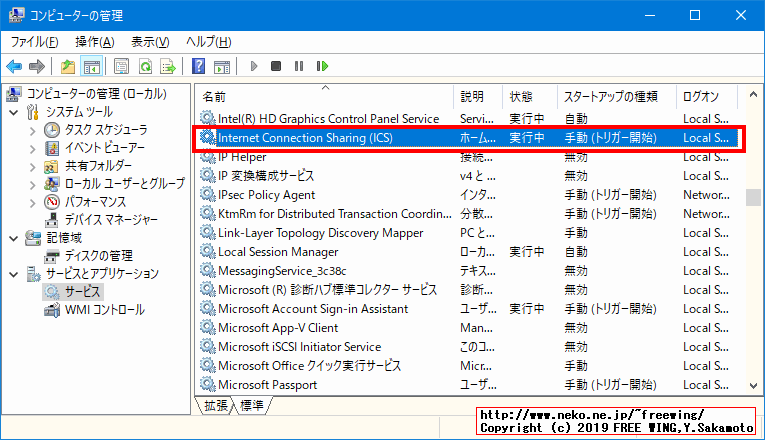Open デバイス マネージャー node

pyautogui.click(x=111, y=220)
